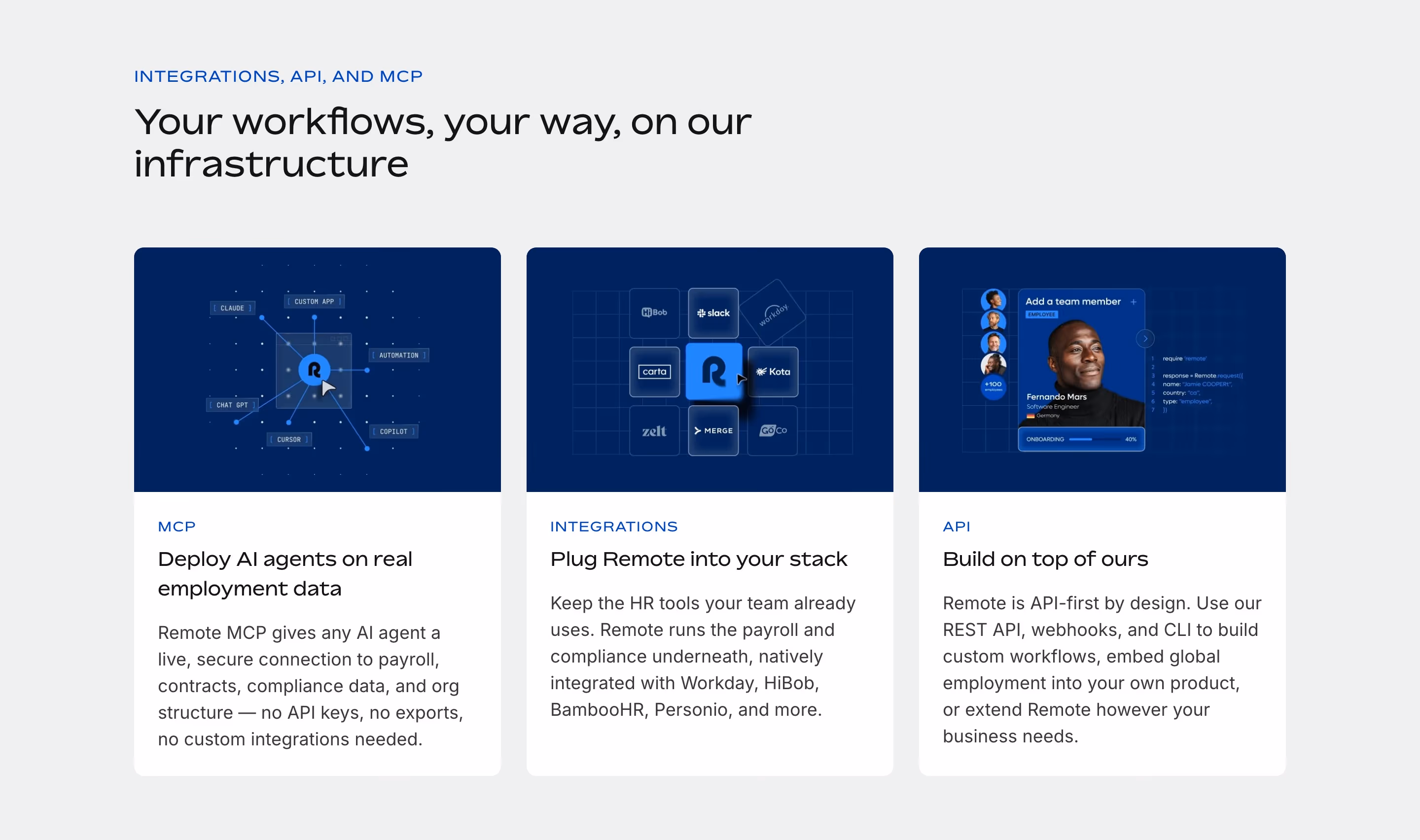The image size is (1420, 840).
Task: Click the GoCo logo tile
Action: point(773,431)
